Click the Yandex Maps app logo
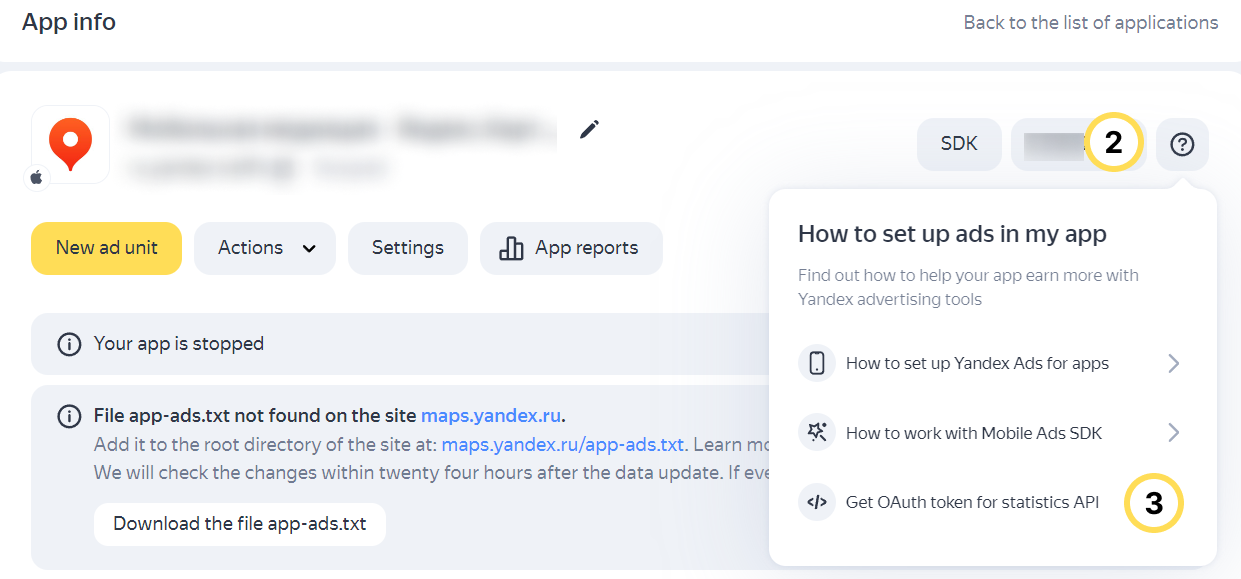This screenshot has width=1241, height=579. click(x=70, y=144)
